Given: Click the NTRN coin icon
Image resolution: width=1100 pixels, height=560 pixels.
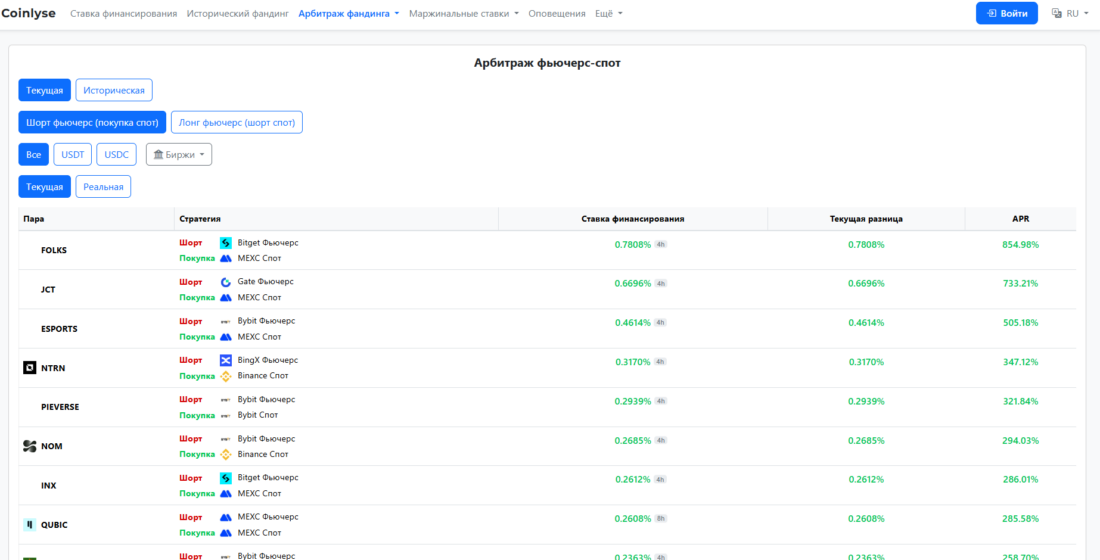Looking at the screenshot, I should (x=29, y=368).
